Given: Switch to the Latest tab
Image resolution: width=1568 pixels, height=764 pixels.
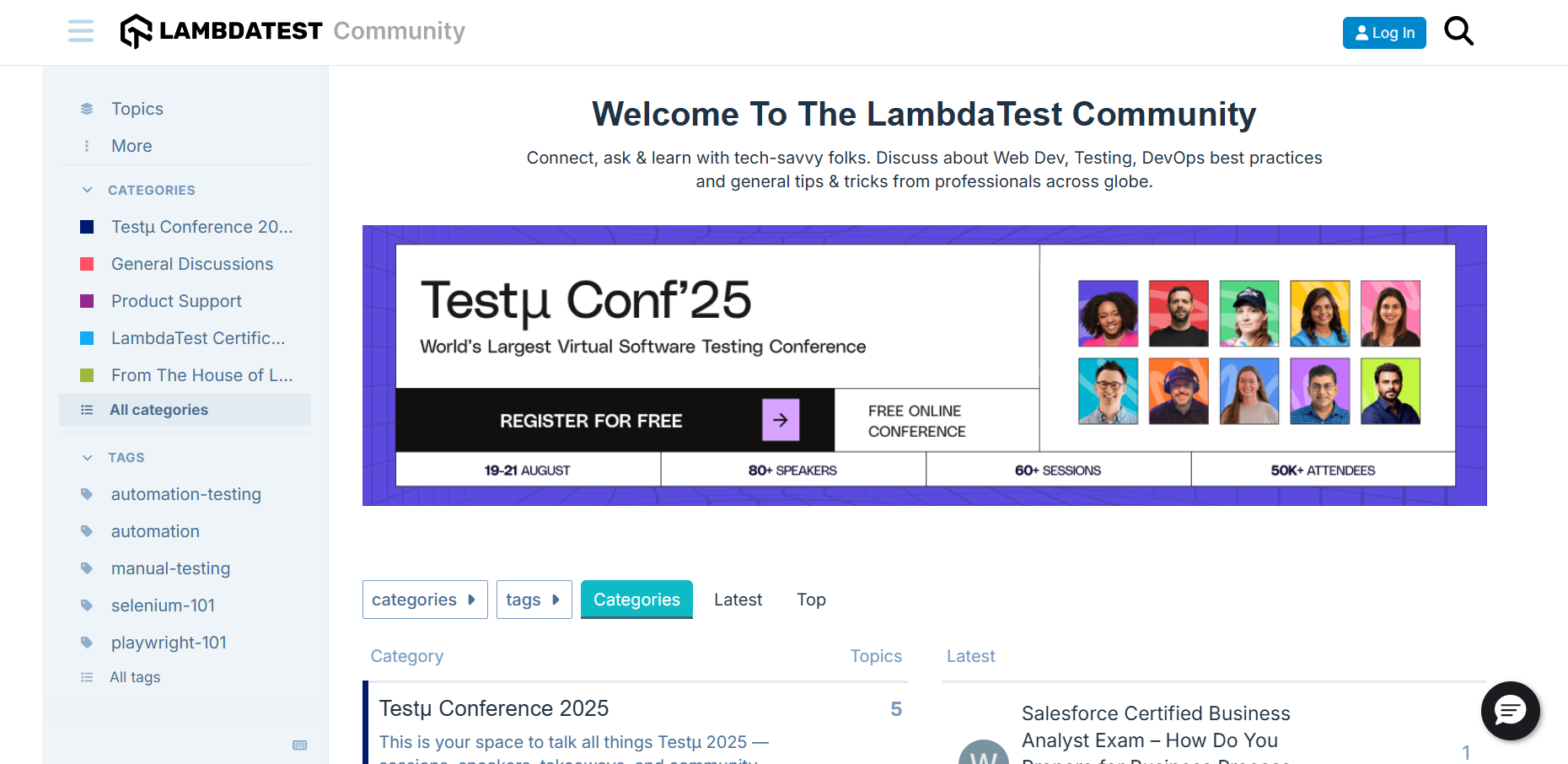Looking at the screenshot, I should 737,600.
